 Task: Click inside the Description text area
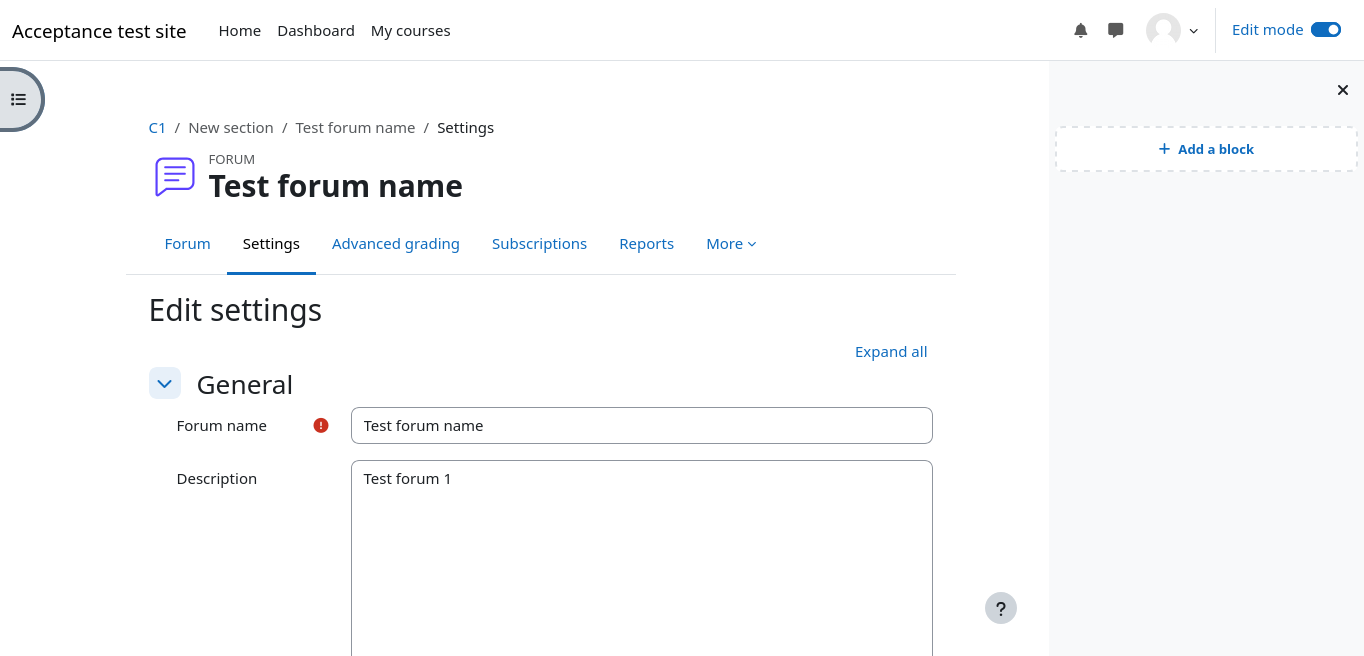(x=641, y=560)
